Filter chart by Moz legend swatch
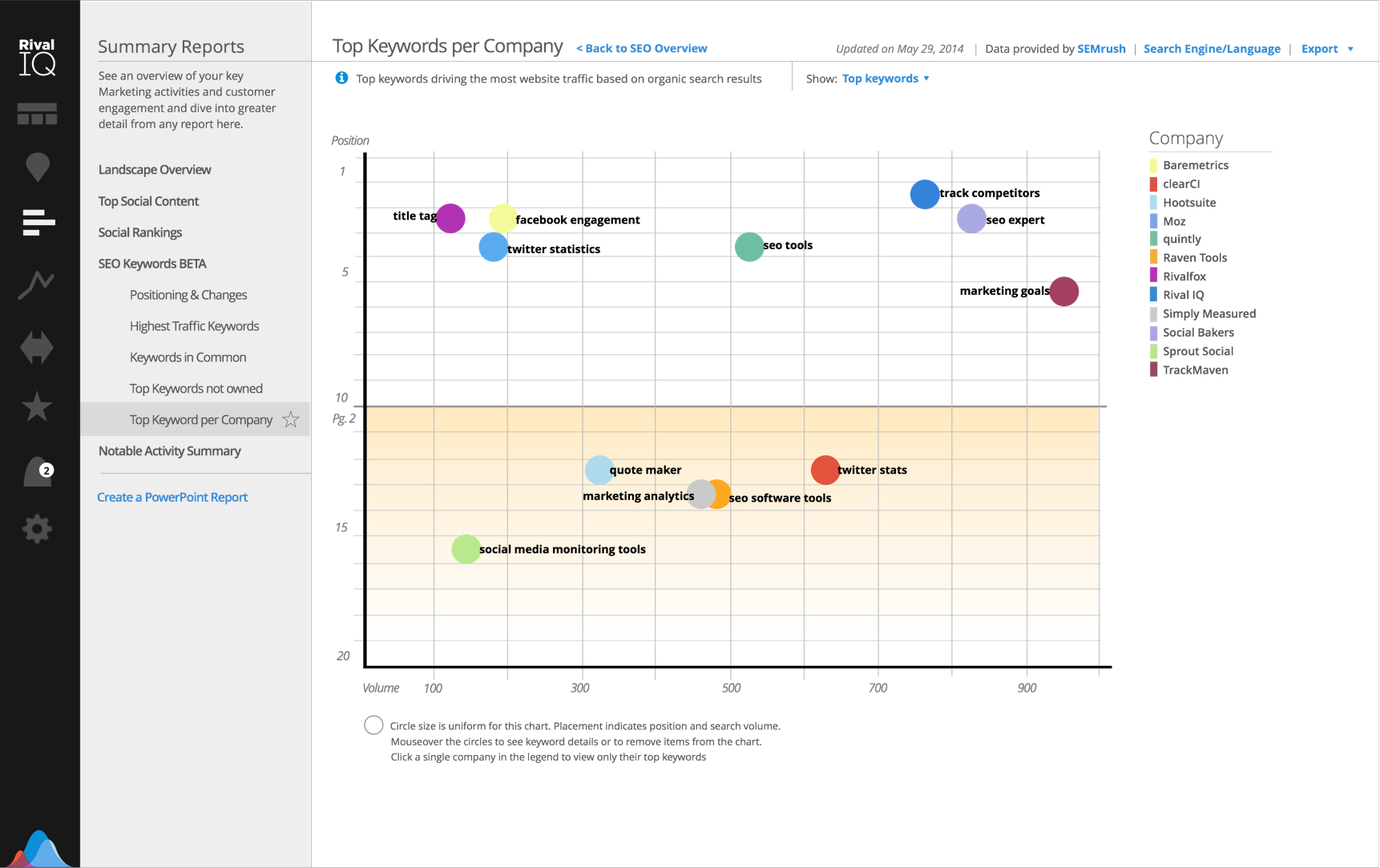Viewport: 1380px width, 868px height. 1153,221
